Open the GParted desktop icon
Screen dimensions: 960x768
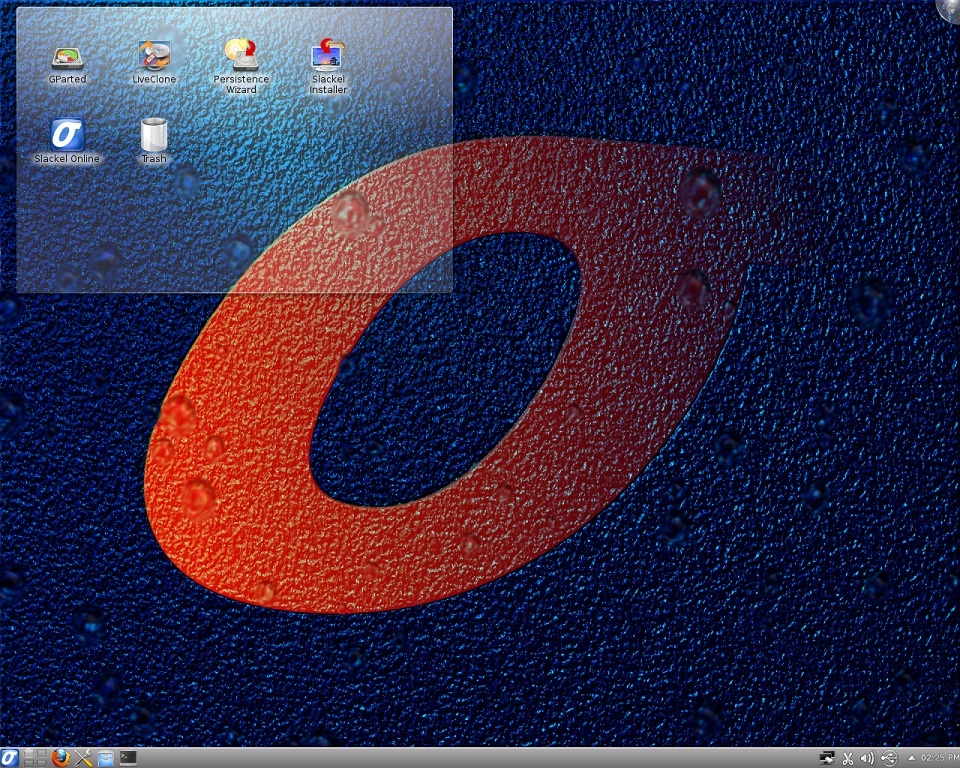tap(67, 58)
